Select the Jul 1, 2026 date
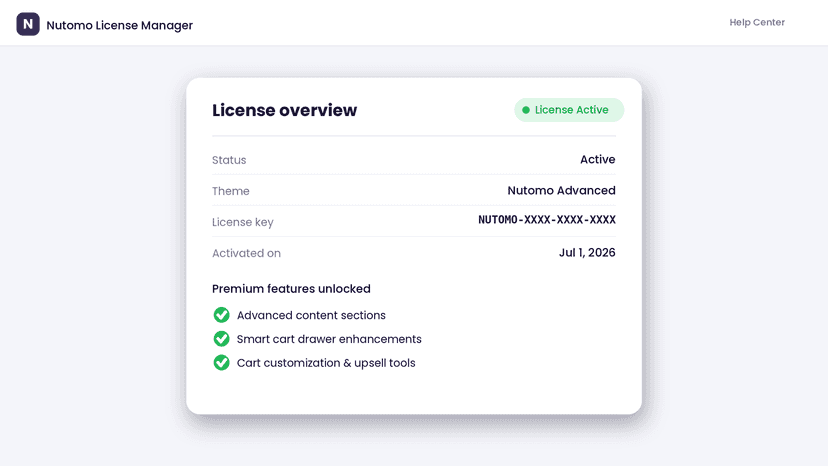The image size is (828, 466). click(587, 253)
